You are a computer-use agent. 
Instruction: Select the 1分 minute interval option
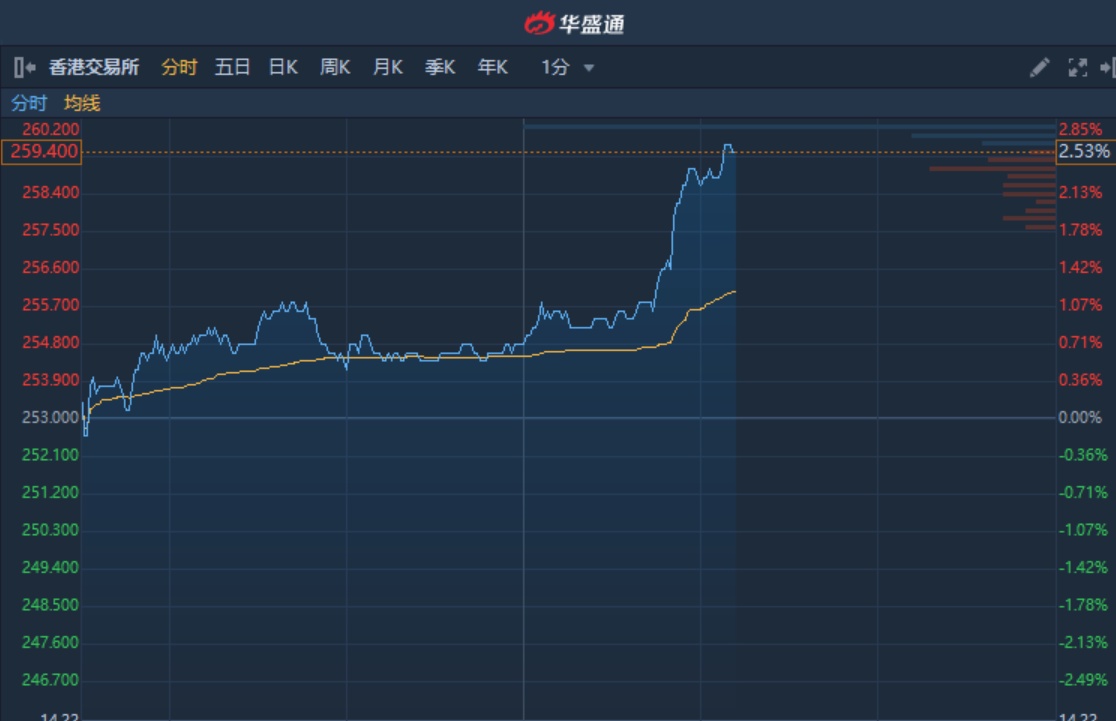(x=555, y=67)
